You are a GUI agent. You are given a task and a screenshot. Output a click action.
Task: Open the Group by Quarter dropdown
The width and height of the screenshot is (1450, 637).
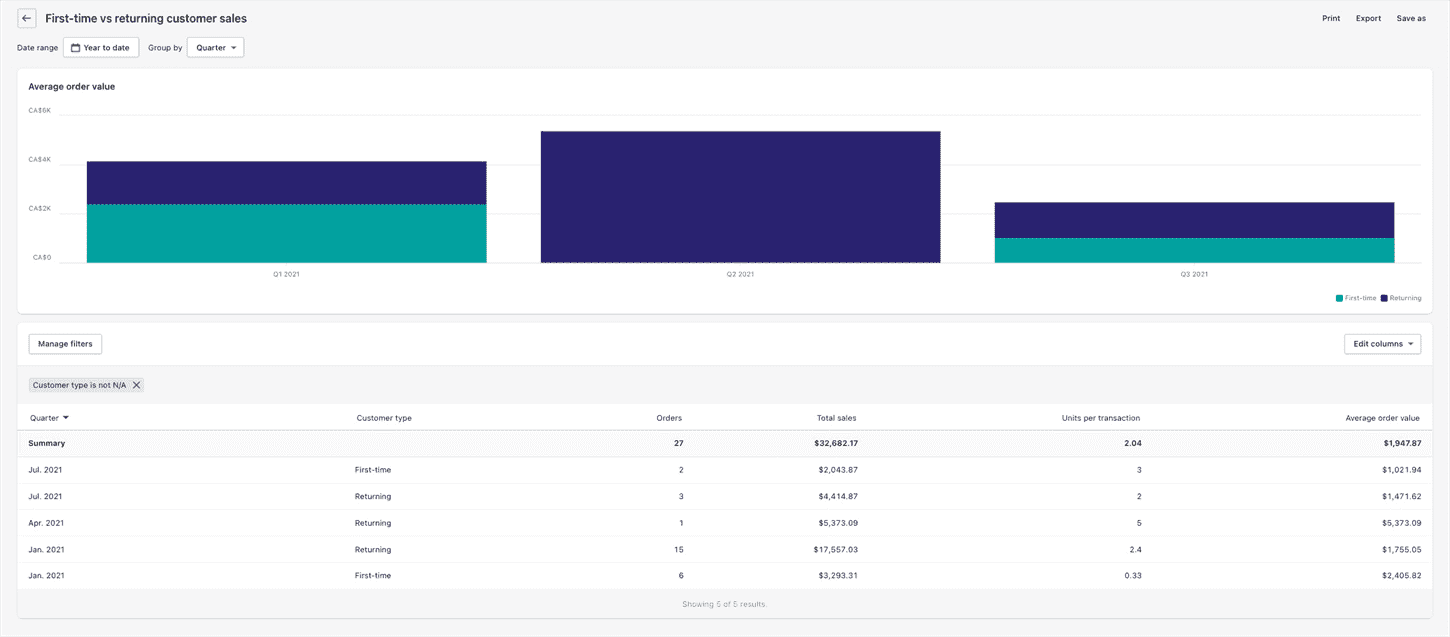pyautogui.click(x=215, y=48)
